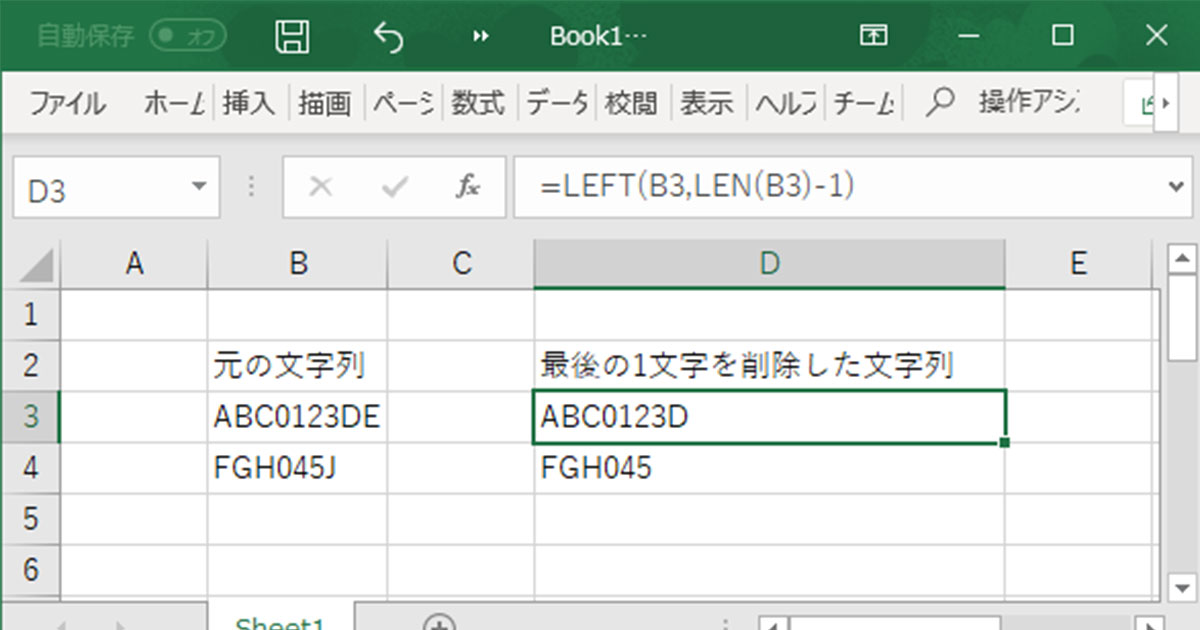Open the ファイル tab
1200x630 pixels.
tap(66, 102)
